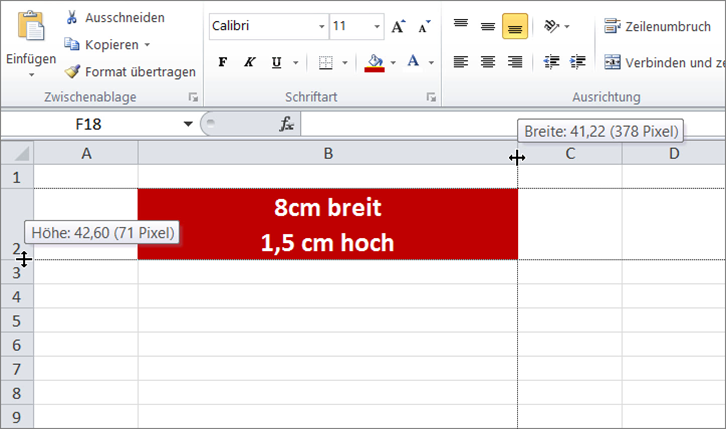
Task: Open the Schriftart dialog launcher
Action: pyautogui.click(x=431, y=97)
